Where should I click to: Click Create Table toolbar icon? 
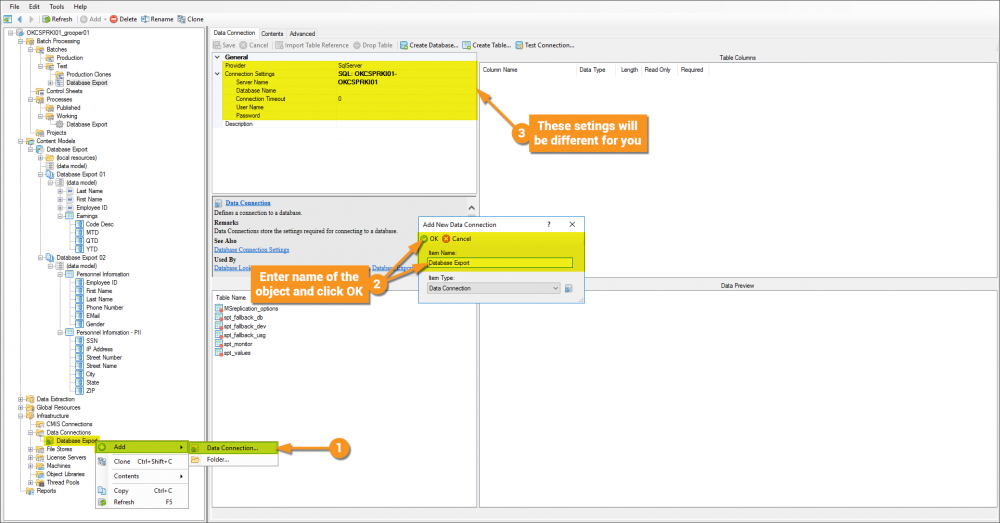tap(467, 45)
